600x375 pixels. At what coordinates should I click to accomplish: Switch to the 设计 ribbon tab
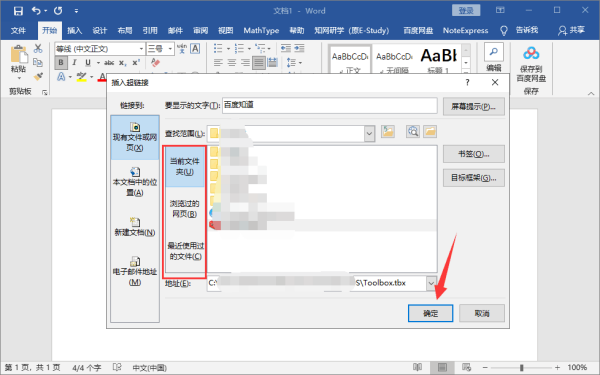coord(99,30)
